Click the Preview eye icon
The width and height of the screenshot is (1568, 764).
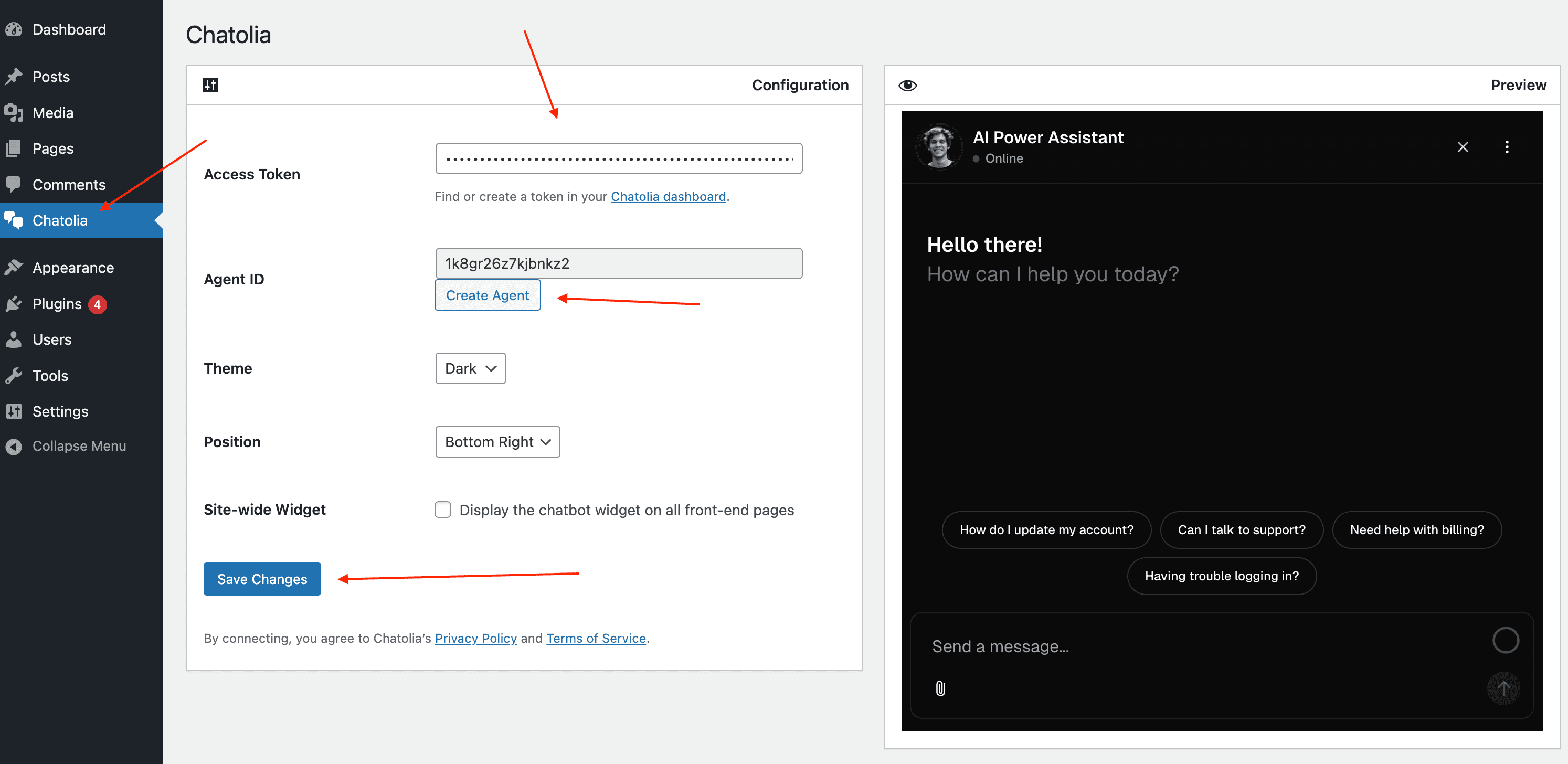[909, 84]
